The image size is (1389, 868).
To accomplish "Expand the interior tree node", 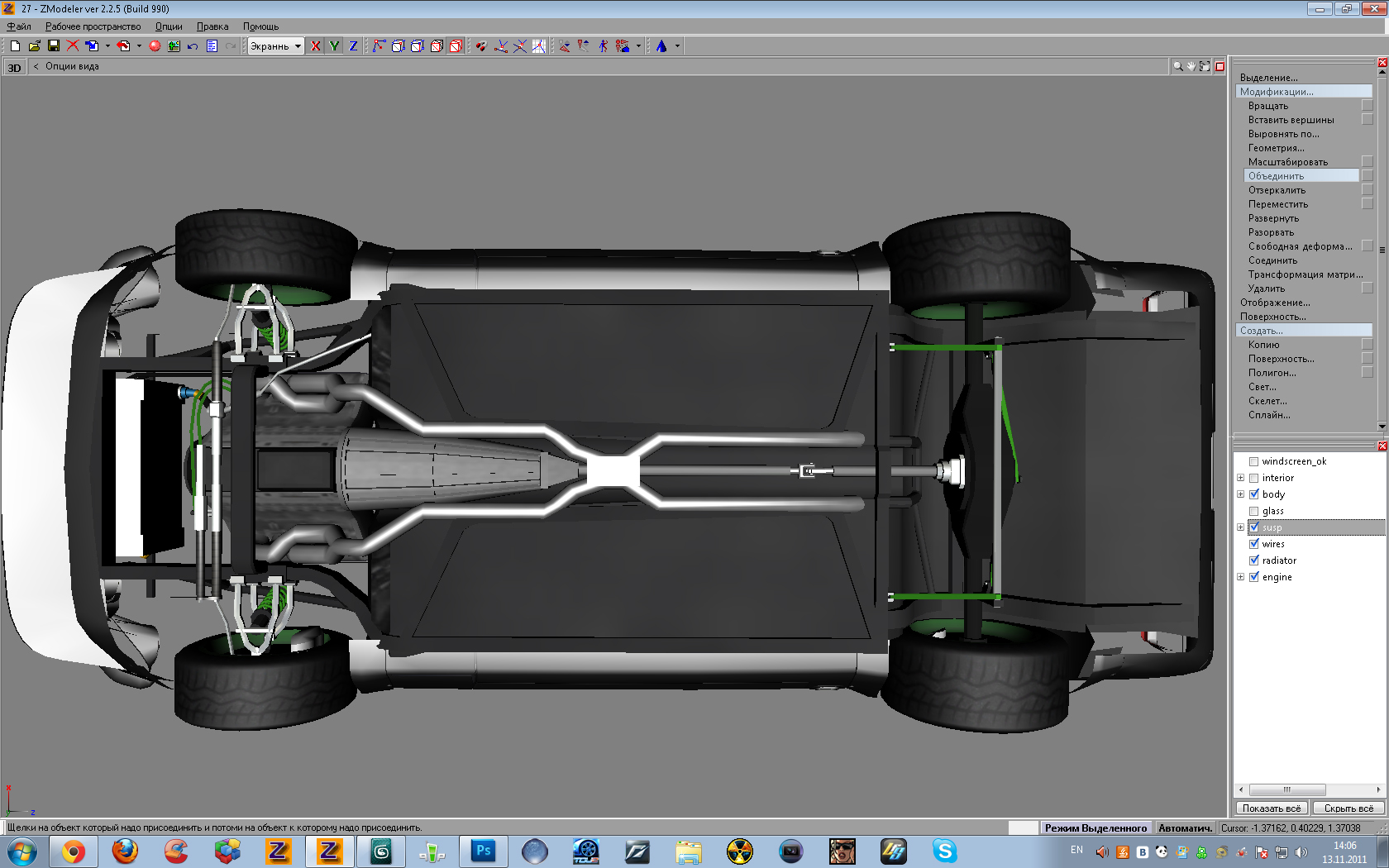I will coord(1240,478).
